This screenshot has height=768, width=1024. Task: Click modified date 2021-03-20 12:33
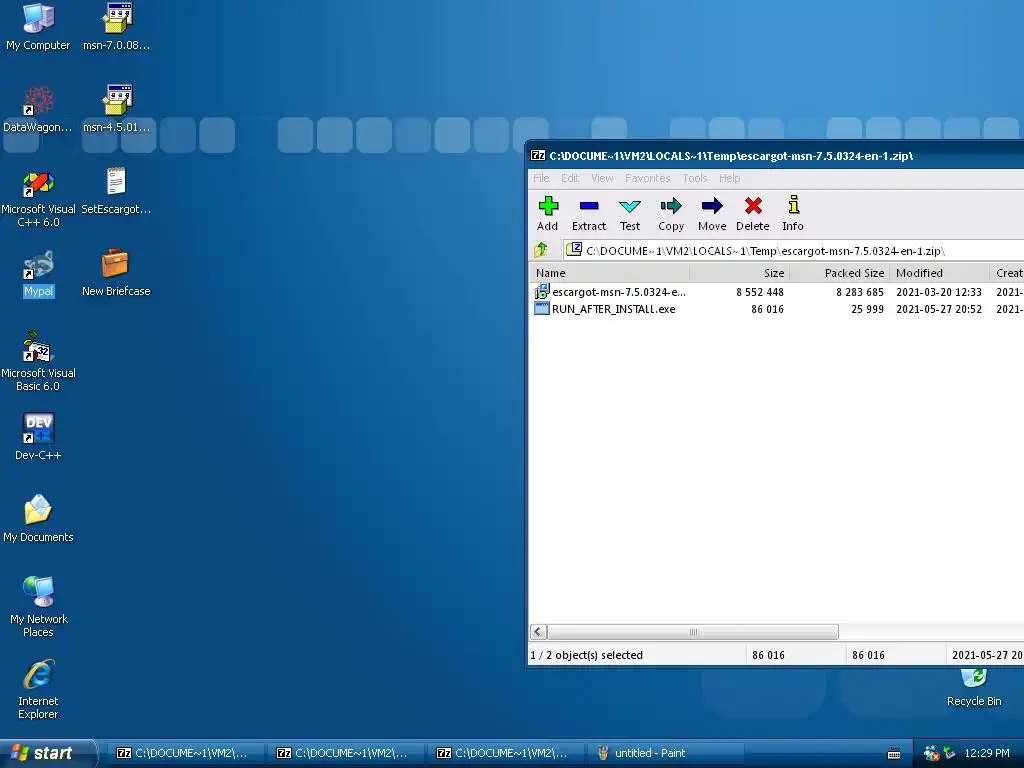pos(938,292)
